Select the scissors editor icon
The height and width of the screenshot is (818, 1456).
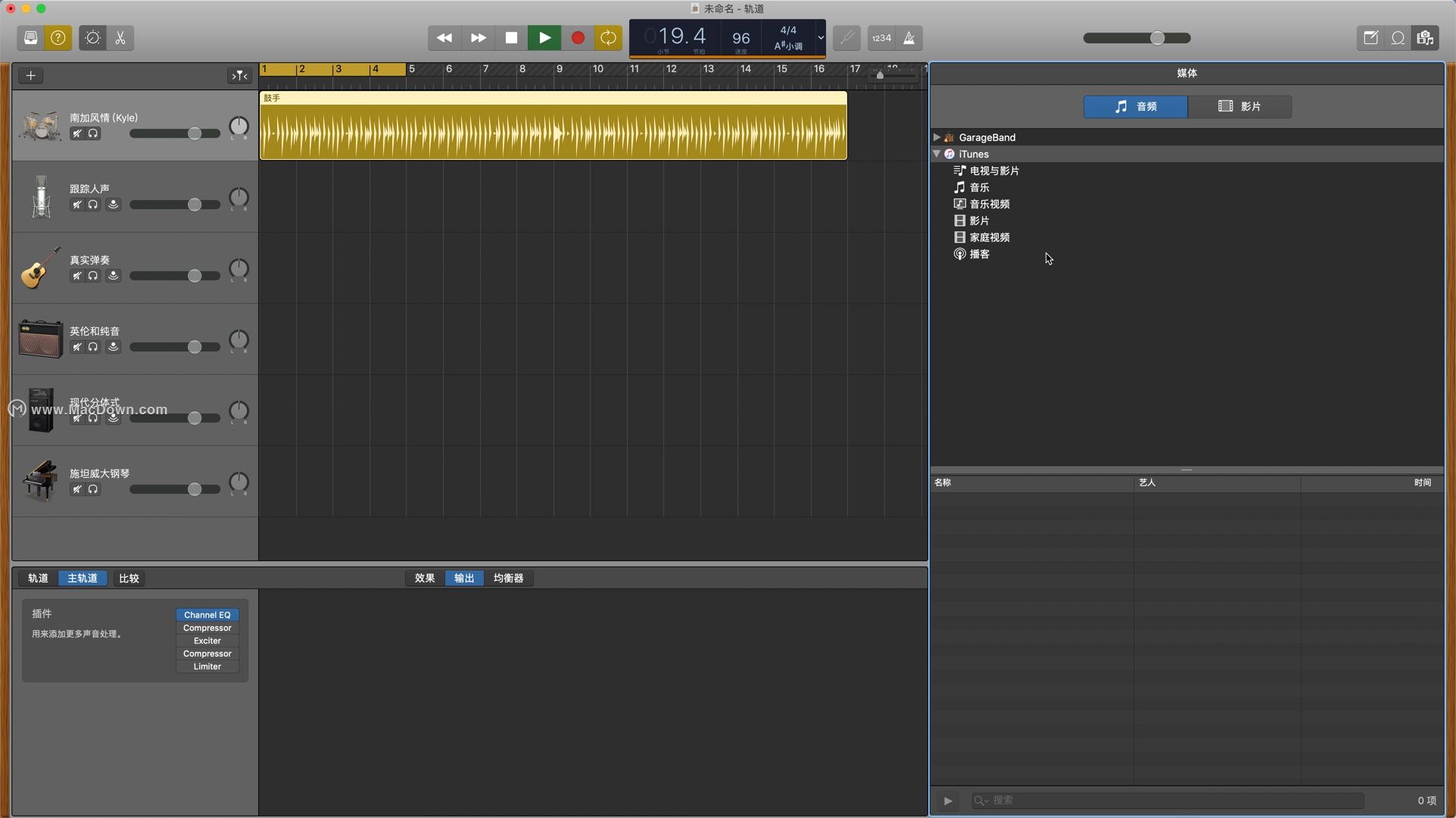click(x=120, y=38)
